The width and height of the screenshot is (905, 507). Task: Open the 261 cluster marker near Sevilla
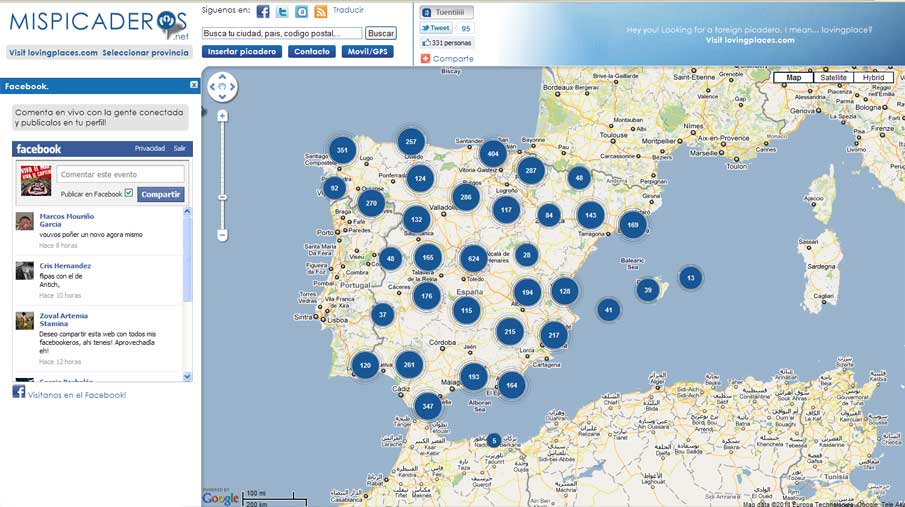pyautogui.click(x=409, y=364)
